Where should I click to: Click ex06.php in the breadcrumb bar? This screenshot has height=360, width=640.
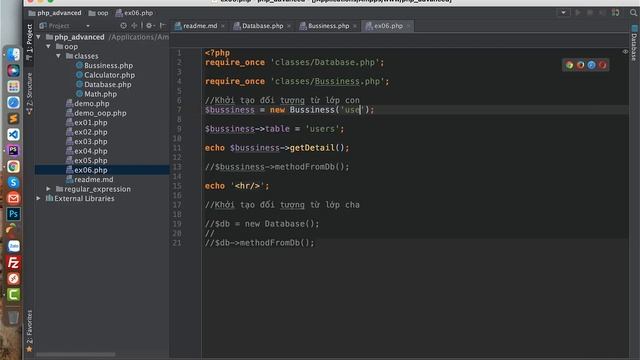[134, 13]
